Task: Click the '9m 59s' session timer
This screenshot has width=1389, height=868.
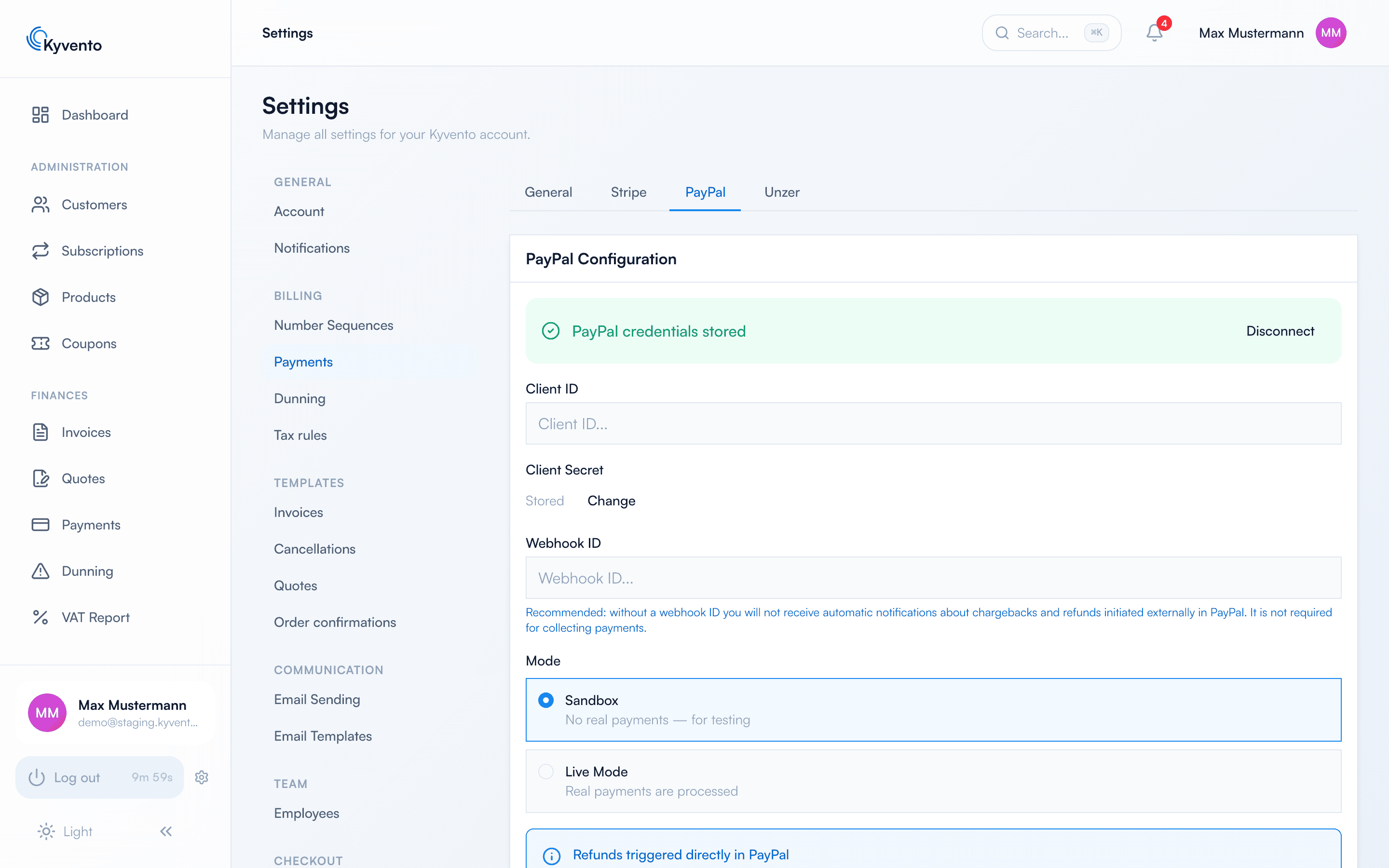Action: click(x=152, y=777)
